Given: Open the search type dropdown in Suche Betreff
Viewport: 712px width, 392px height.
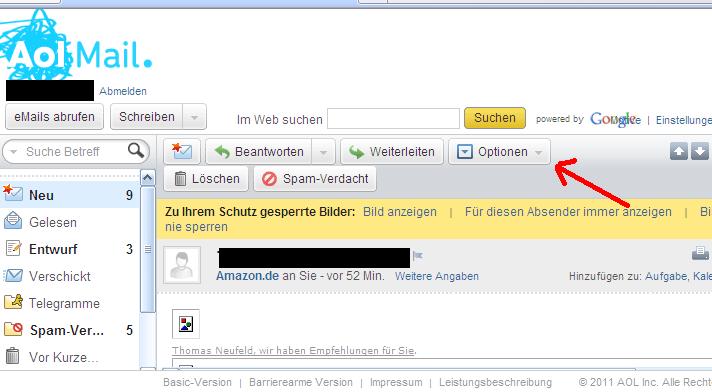Looking at the screenshot, I should [x=13, y=152].
